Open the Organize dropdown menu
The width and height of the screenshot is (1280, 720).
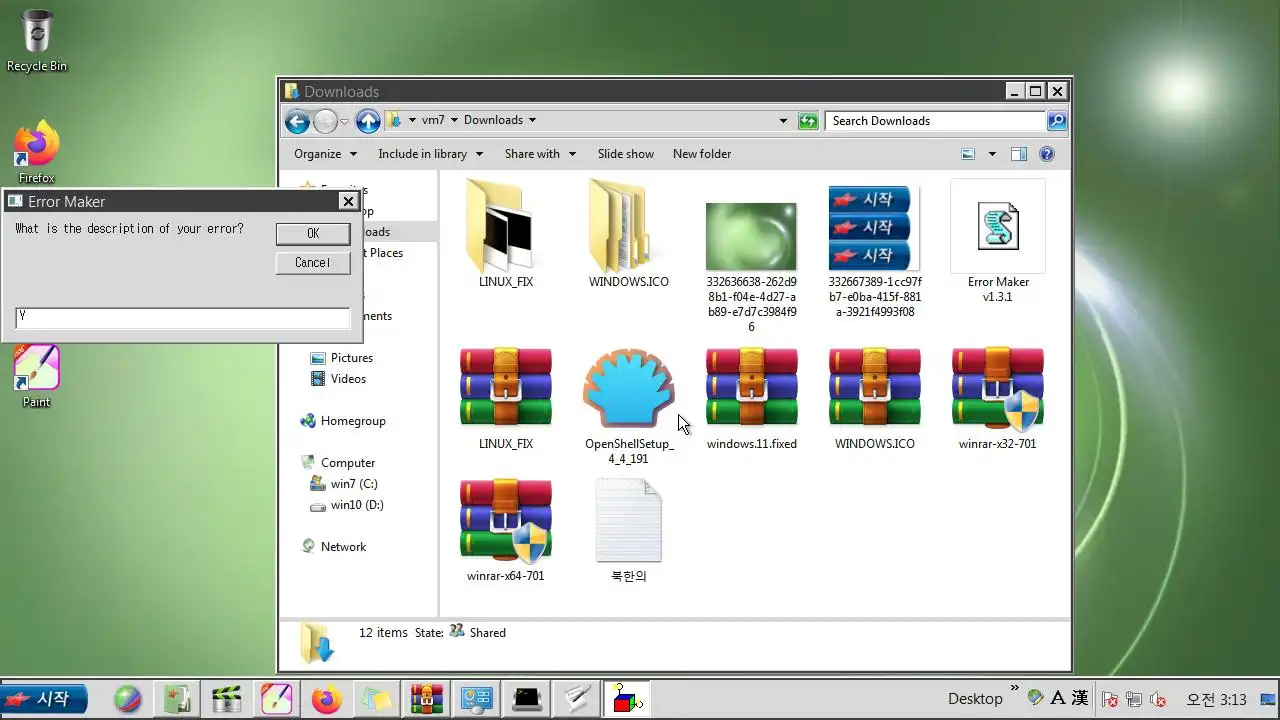325,154
